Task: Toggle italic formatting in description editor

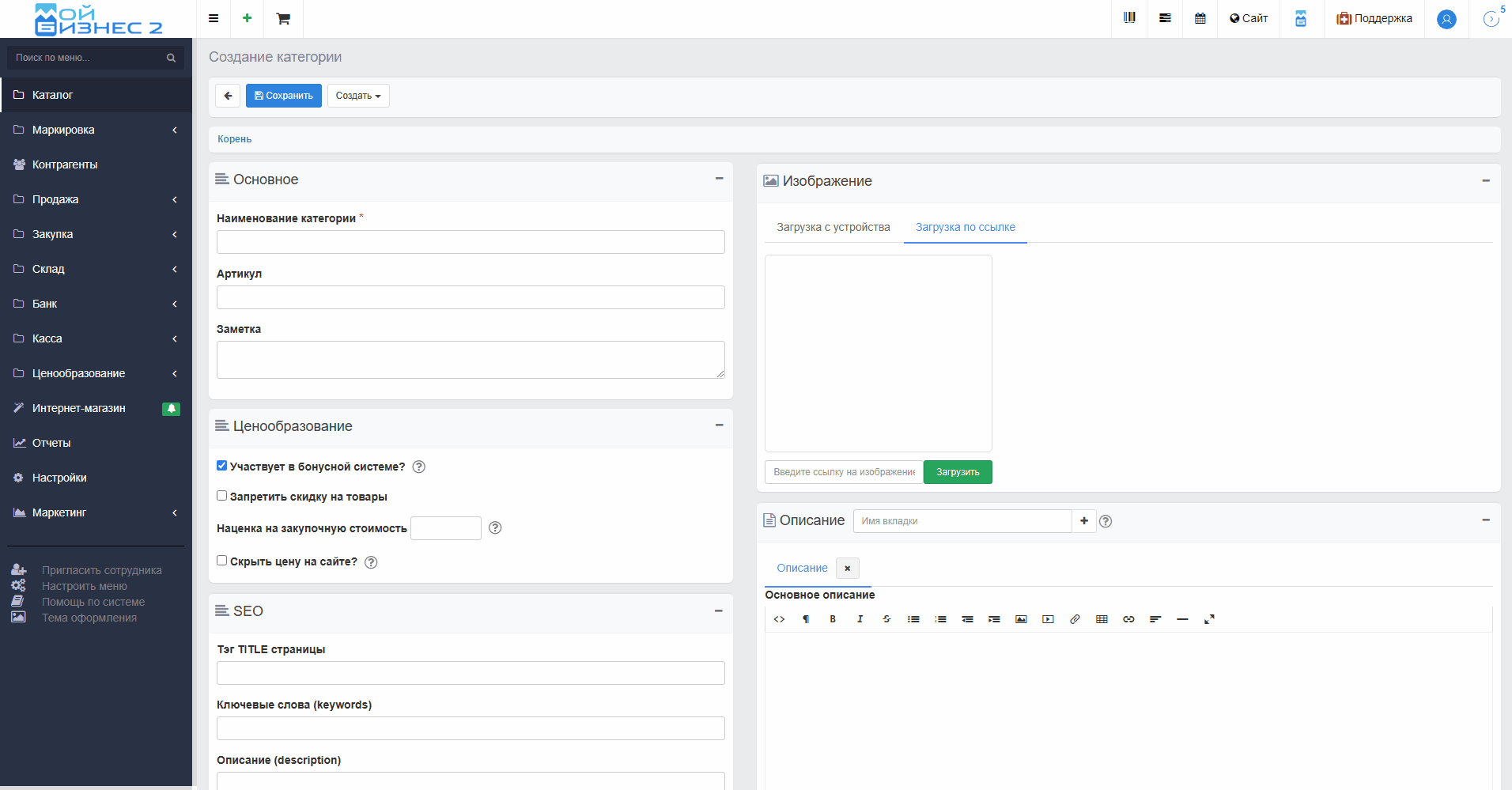Action: (860, 619)
